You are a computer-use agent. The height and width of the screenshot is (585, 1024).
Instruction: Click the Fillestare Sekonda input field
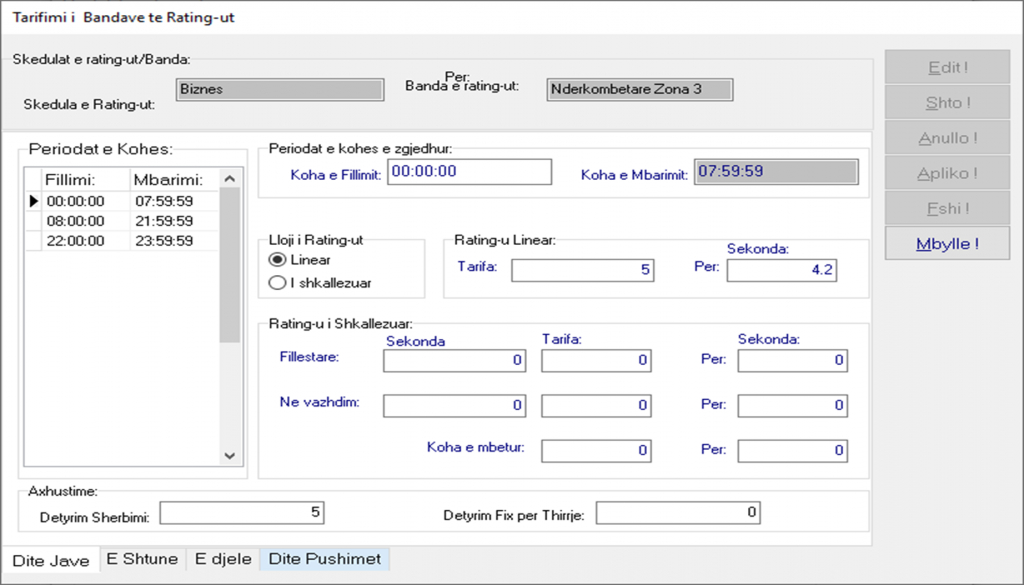click(455, 360)
